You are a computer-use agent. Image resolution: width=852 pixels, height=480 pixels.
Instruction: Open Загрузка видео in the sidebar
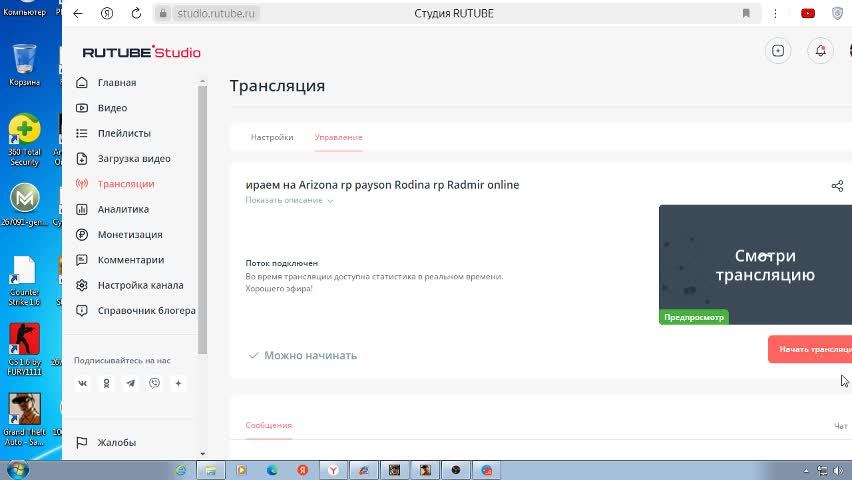[x=123, y=159]
